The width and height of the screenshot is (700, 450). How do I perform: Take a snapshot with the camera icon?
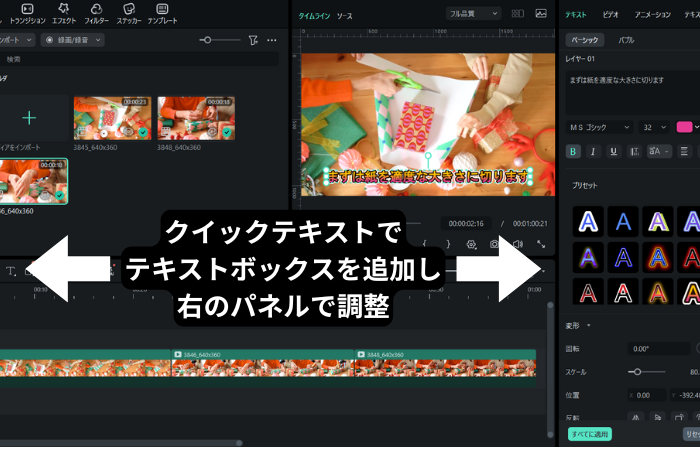tap(494, 244)
